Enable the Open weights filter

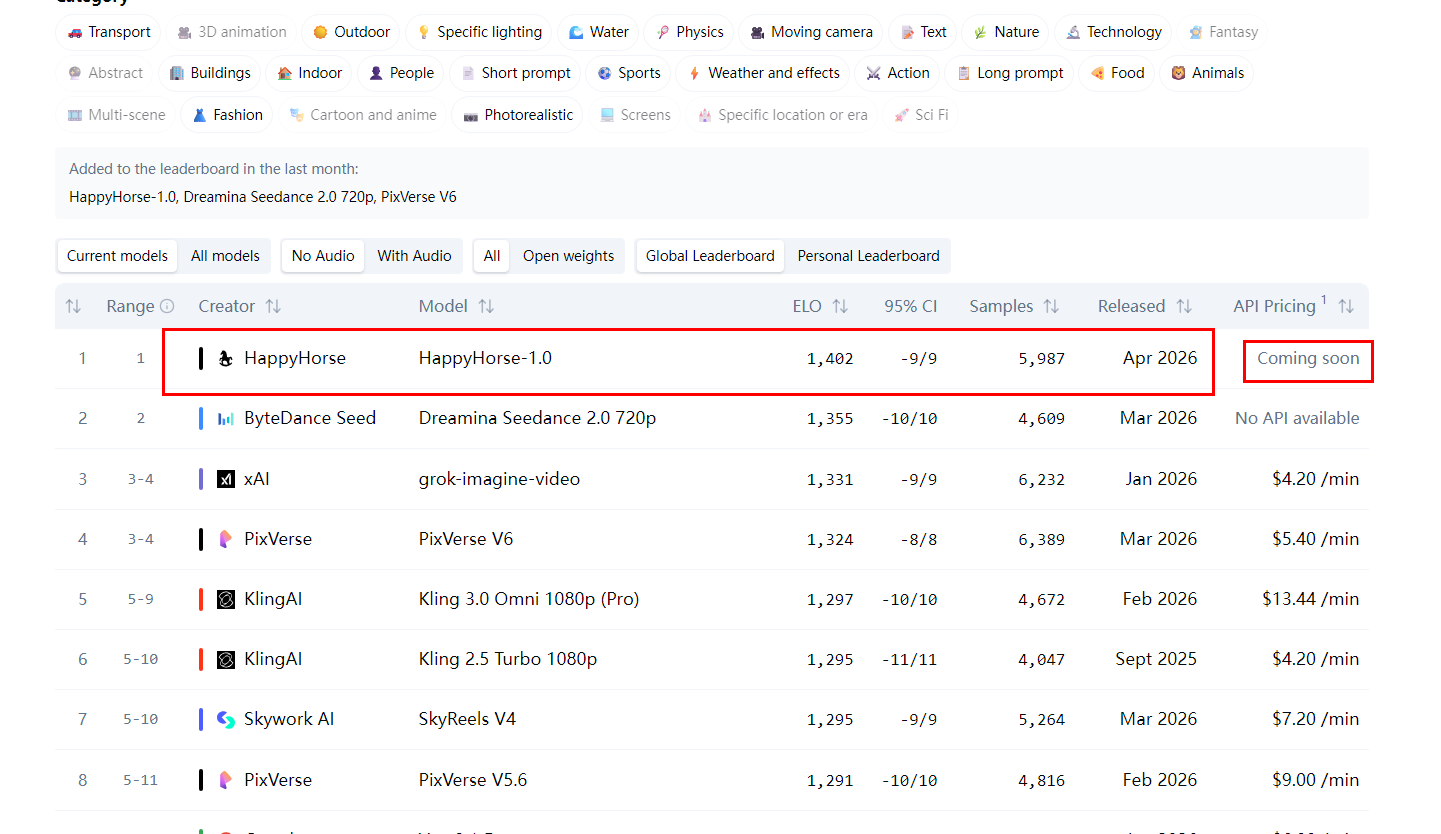click(568, 256)
